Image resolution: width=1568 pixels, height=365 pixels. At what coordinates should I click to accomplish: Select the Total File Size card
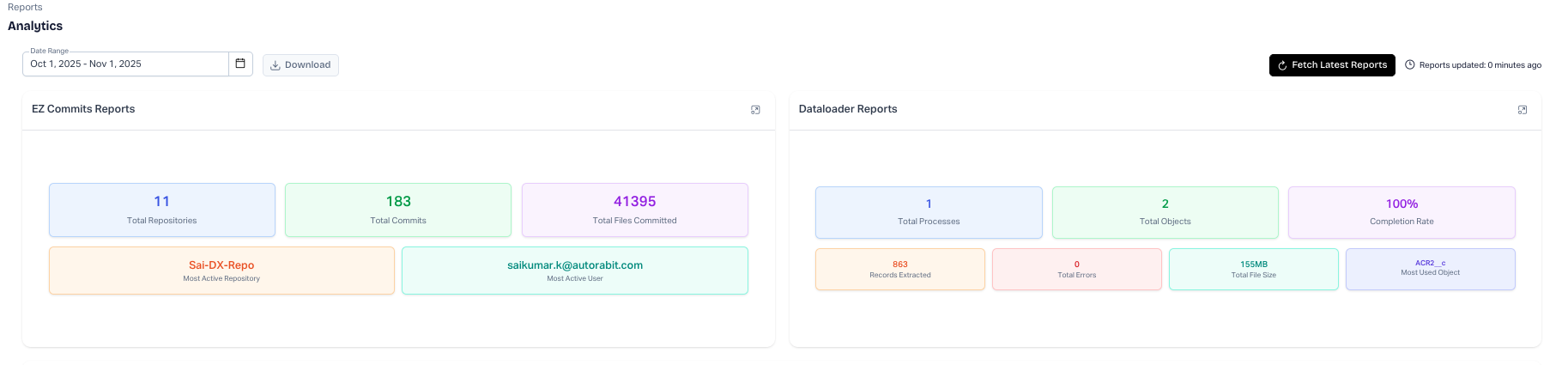[1253, 270]
